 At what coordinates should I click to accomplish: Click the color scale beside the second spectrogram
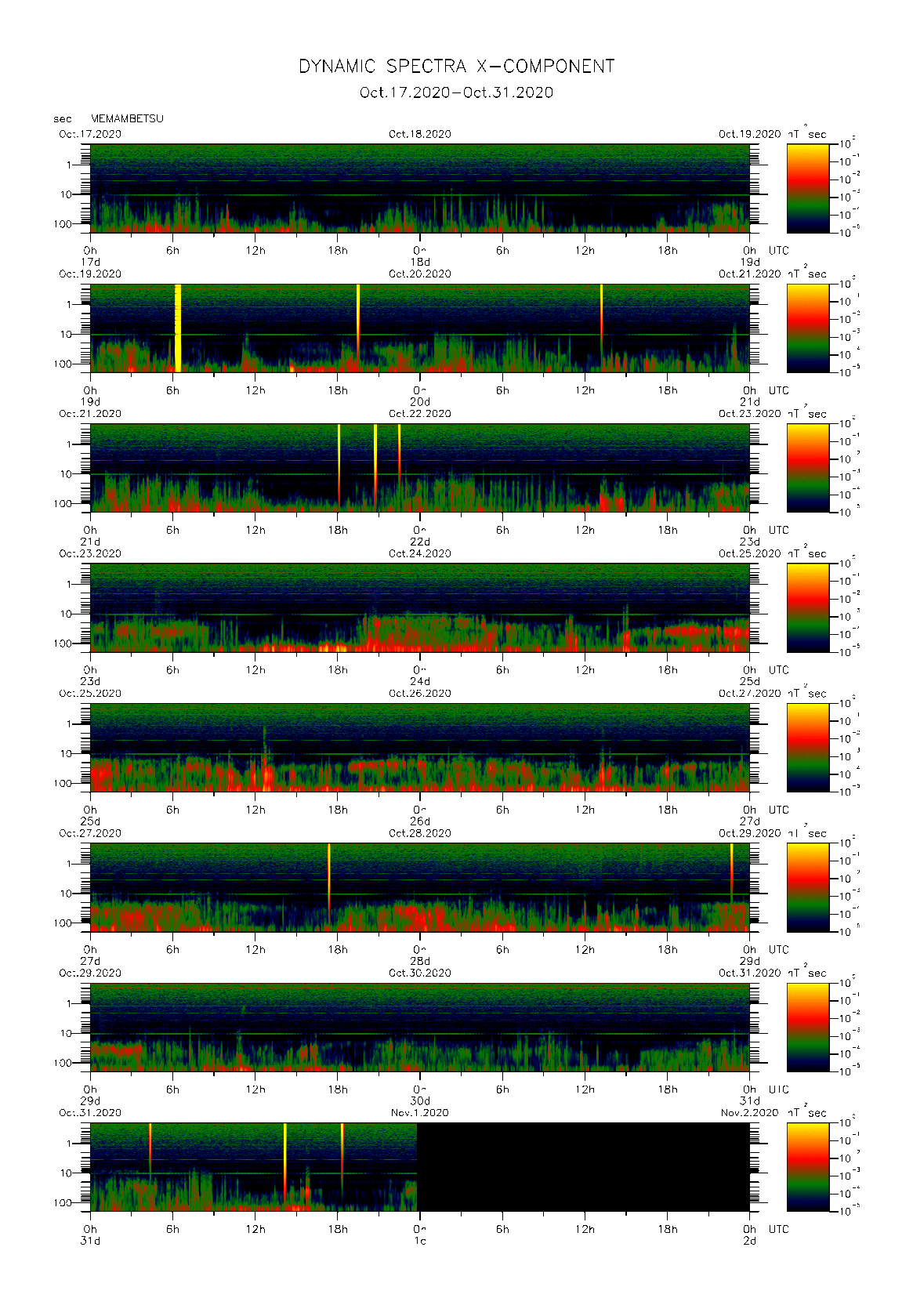coord(807,328)
